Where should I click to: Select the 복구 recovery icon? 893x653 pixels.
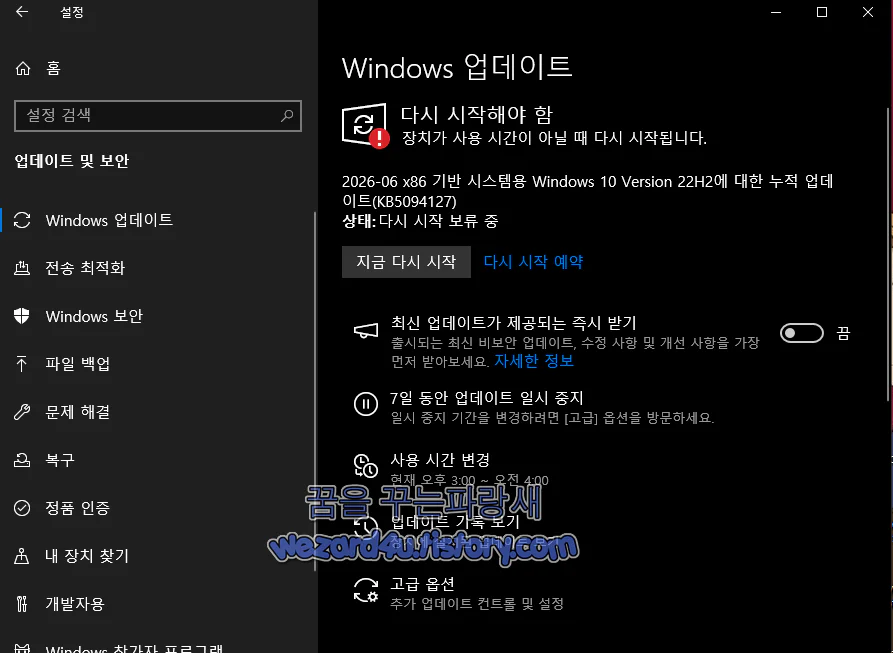point(22,459)
